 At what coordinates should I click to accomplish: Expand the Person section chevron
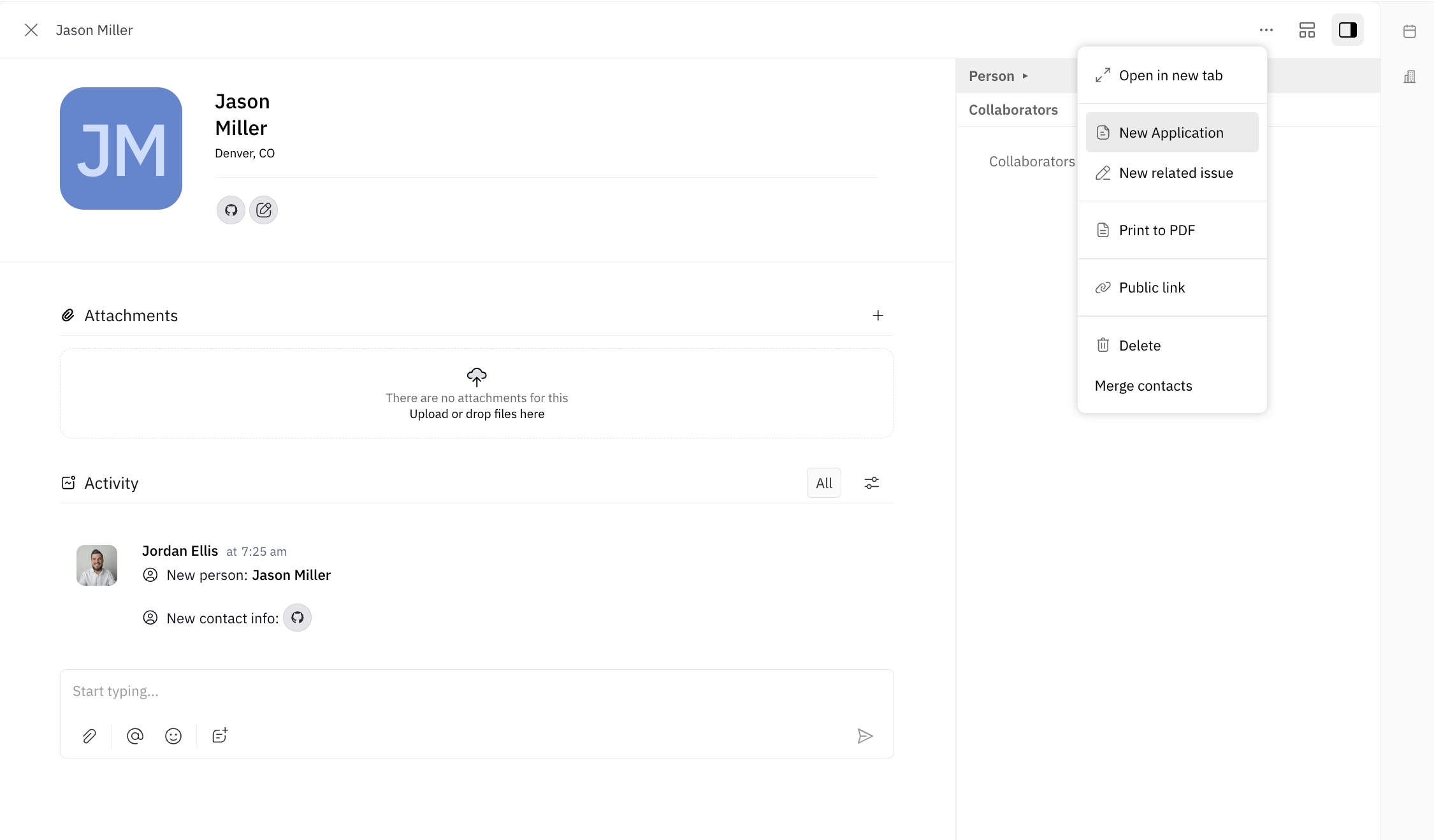pos(1026,76)
